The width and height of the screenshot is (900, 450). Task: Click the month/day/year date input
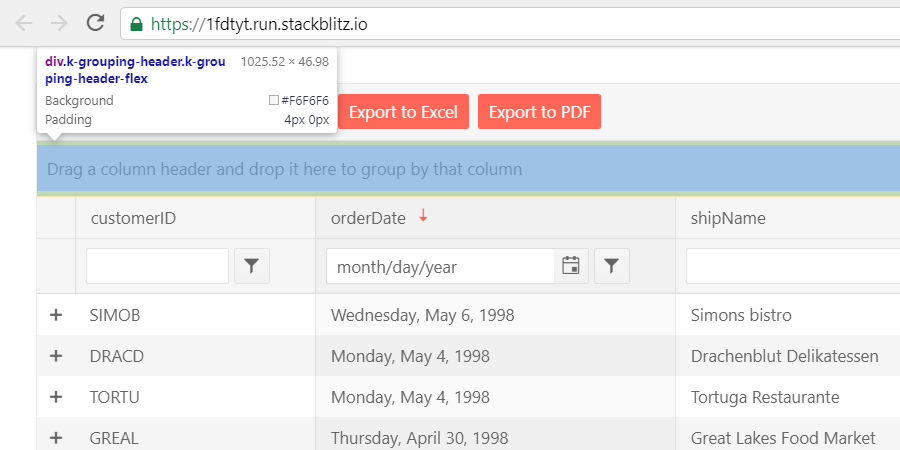pyautogui.click(x=440, y=266)
